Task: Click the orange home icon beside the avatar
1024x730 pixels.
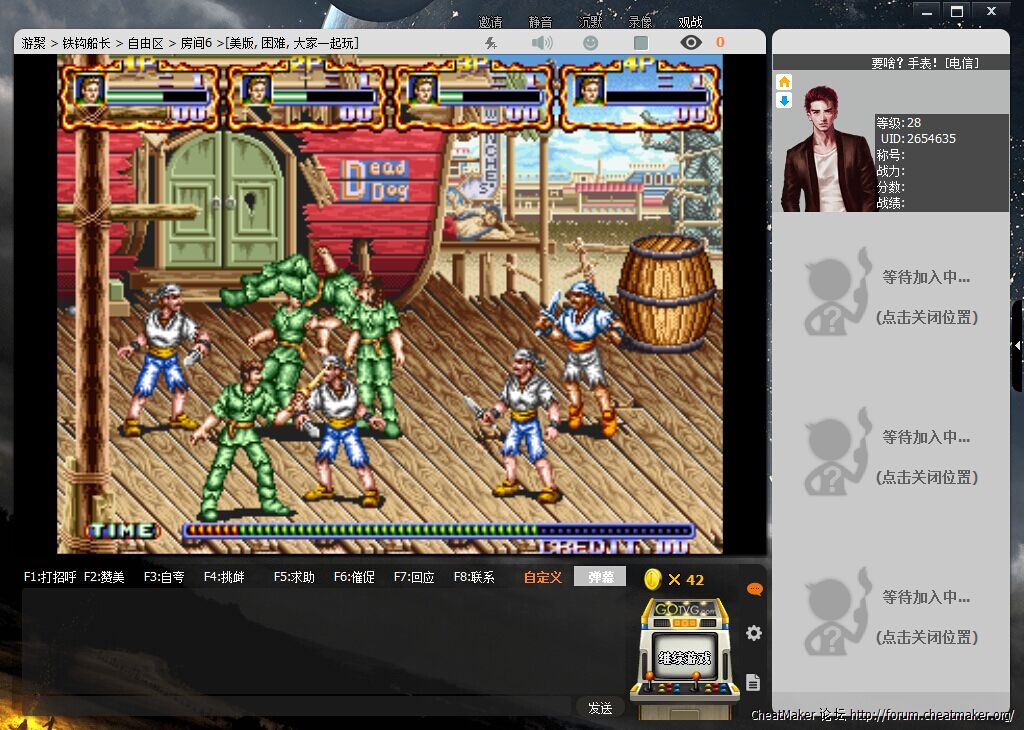Action: pyautogui.click(x=784, y=82)
